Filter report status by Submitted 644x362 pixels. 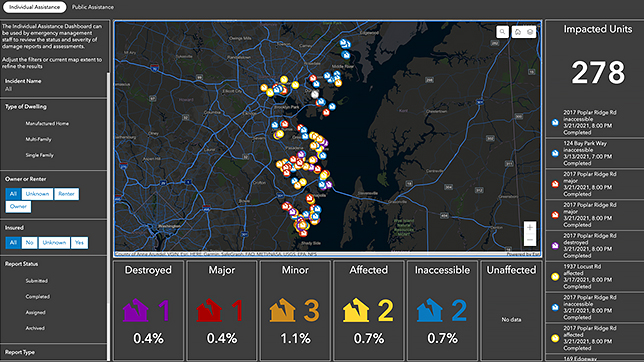point(37,281)
